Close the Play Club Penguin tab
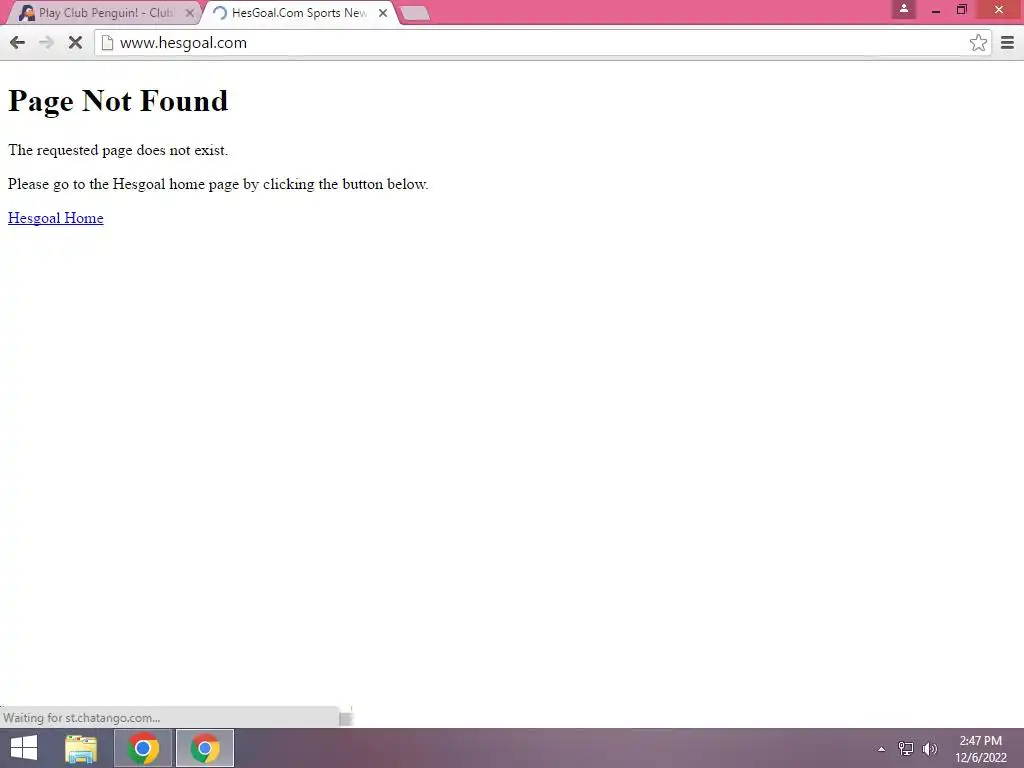This screenshot has width=1024, height=768. point(189,12)
